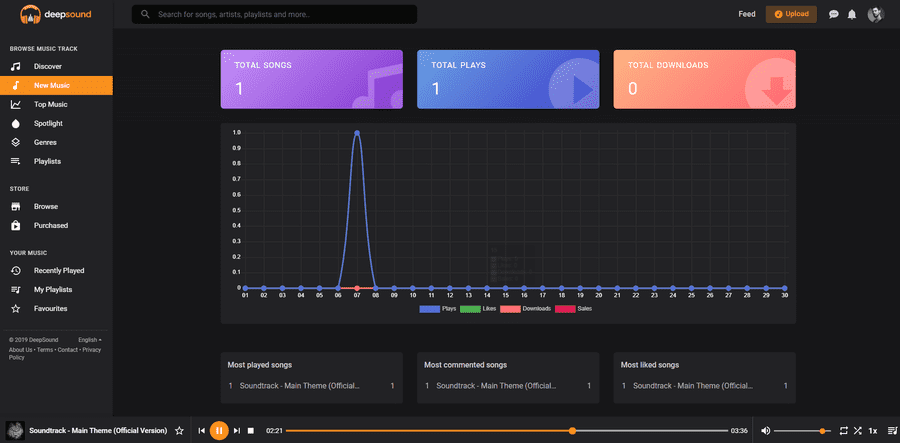Viewport: 900px width, 443px height.
Task: Open the English language dropdown
Action: 89,340
